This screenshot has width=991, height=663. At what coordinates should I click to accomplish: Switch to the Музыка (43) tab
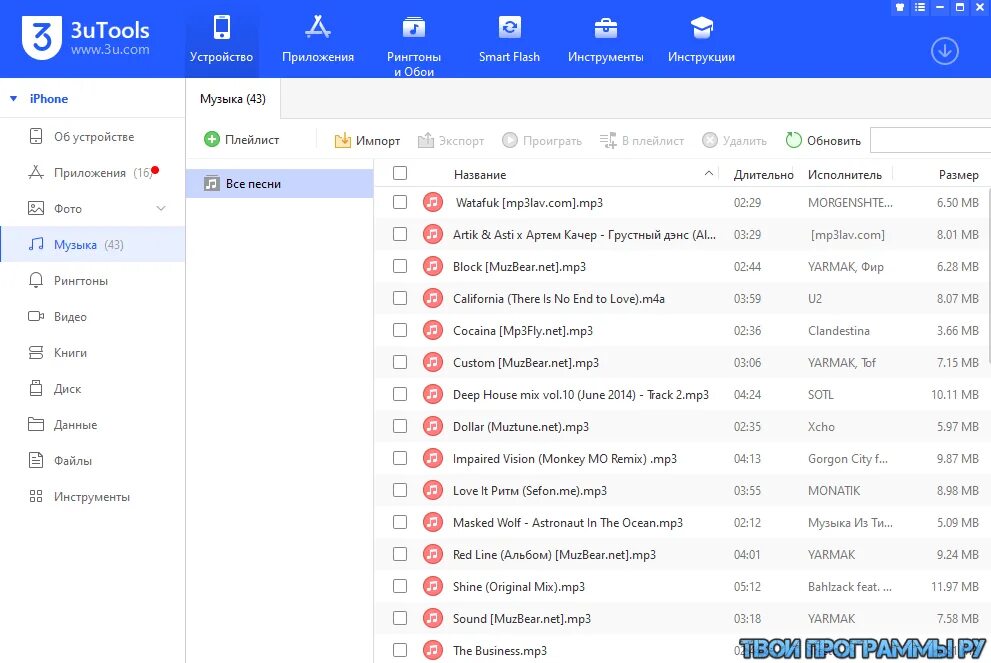[233, 99]
